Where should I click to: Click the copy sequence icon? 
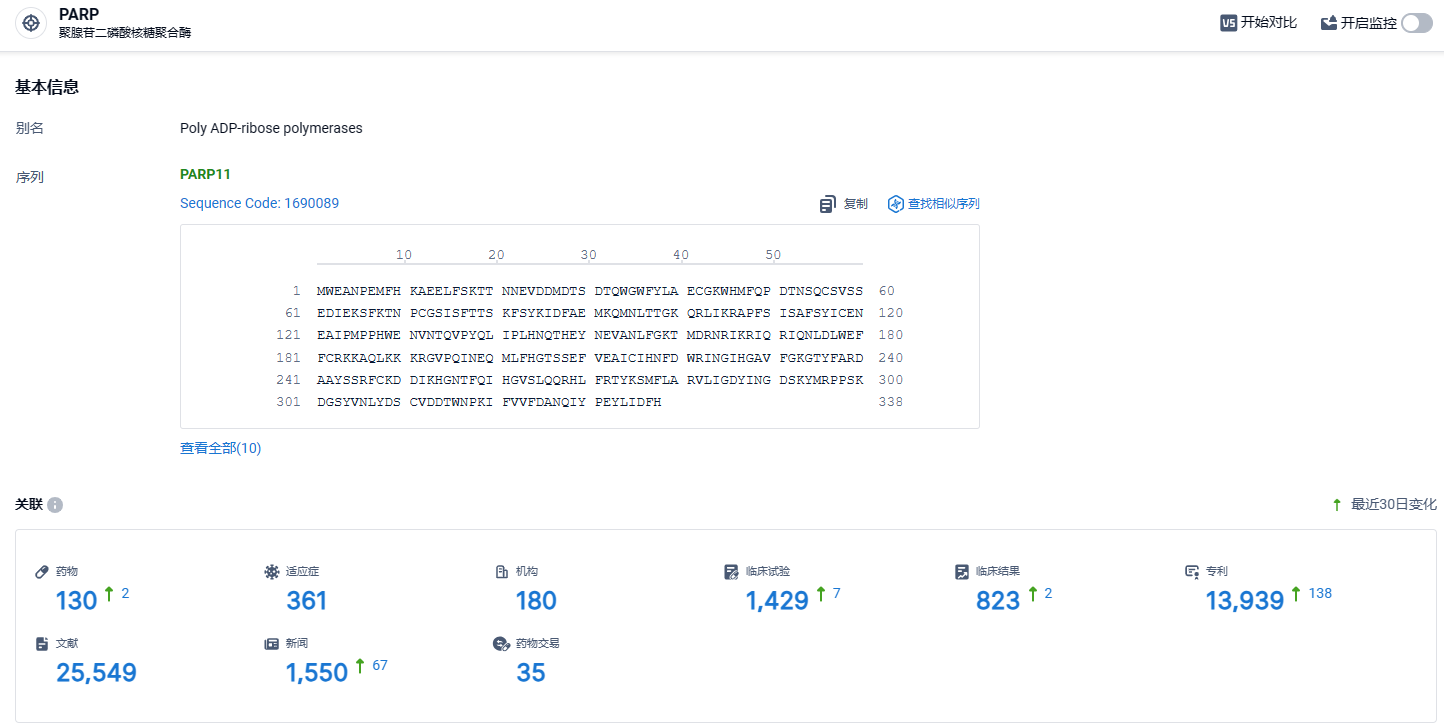tap(828, 204)
